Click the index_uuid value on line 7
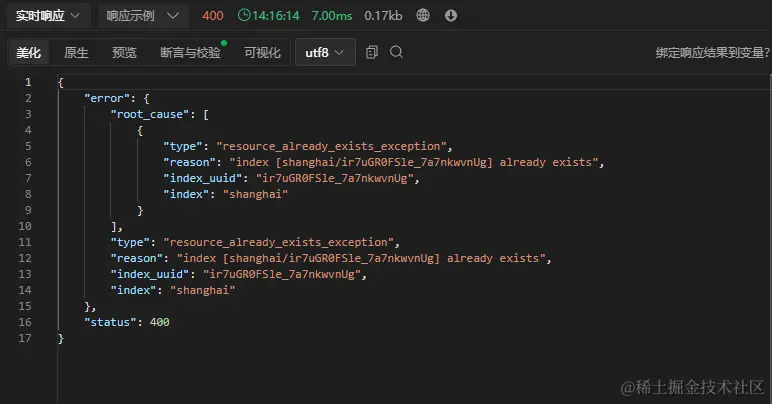The height and width of the screenshot is (404, 772). click(334, 178)
